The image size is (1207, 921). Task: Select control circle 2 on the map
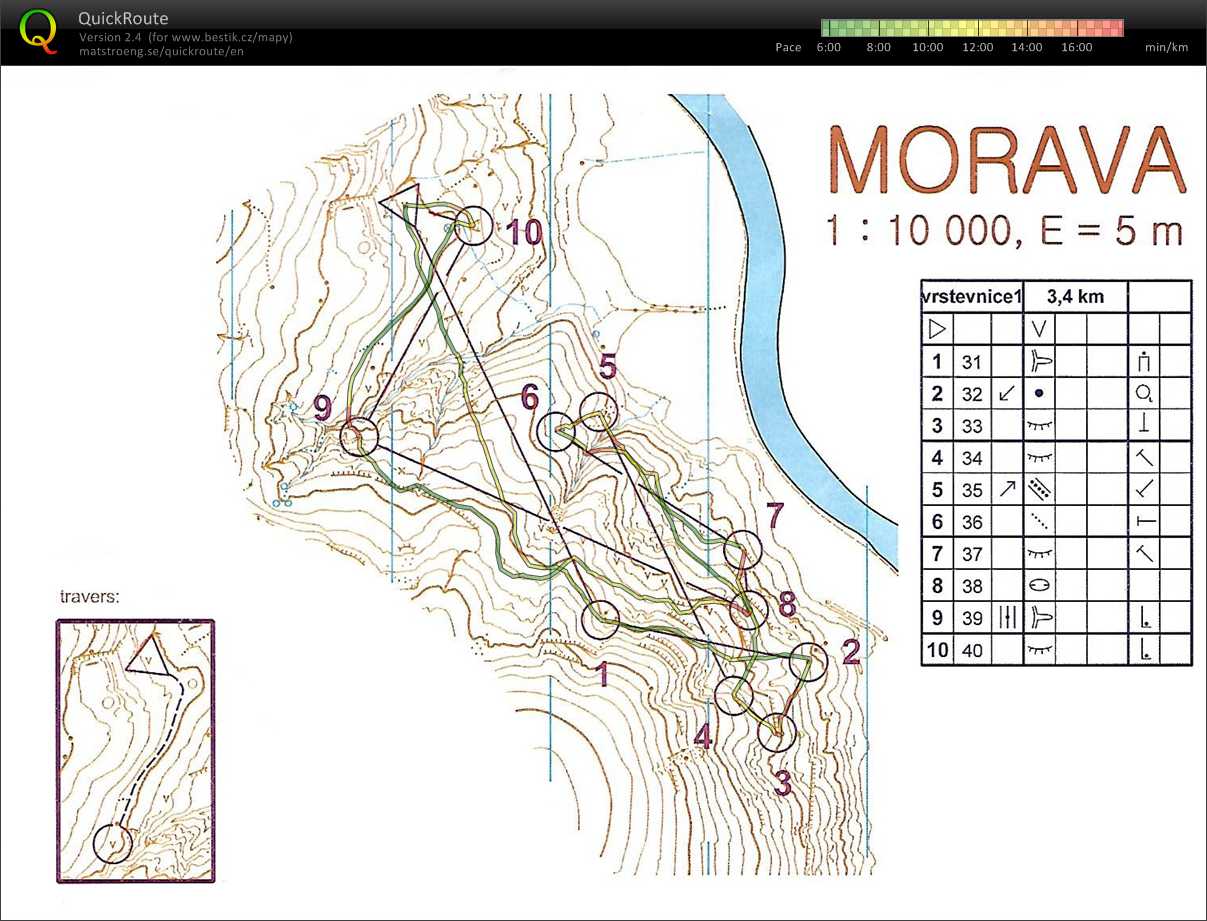coord(808,663)
